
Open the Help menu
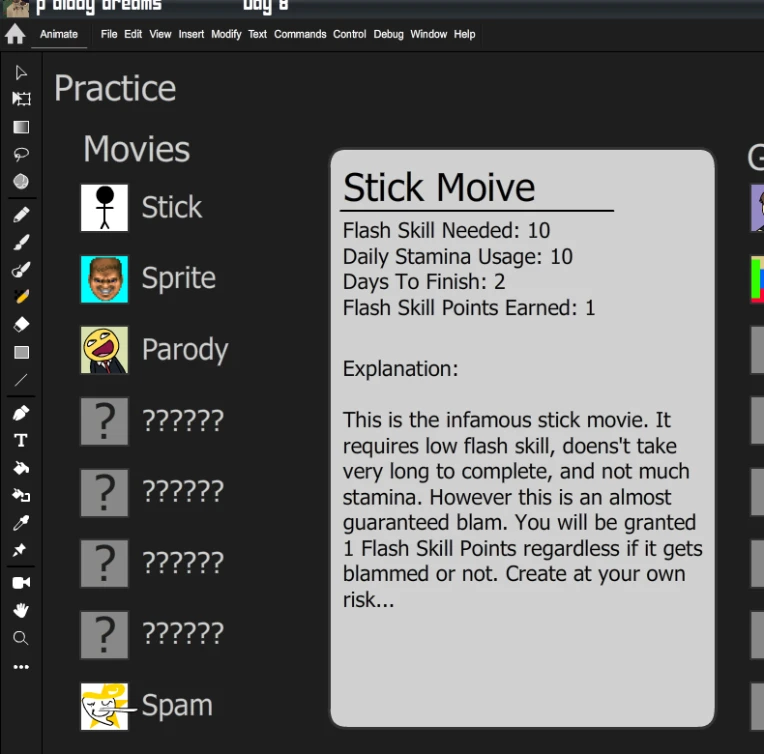(464, 34)
